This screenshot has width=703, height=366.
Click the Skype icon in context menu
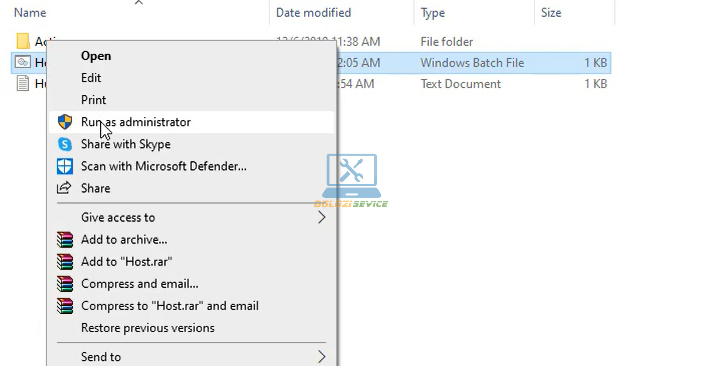click(x=65, y=144)
